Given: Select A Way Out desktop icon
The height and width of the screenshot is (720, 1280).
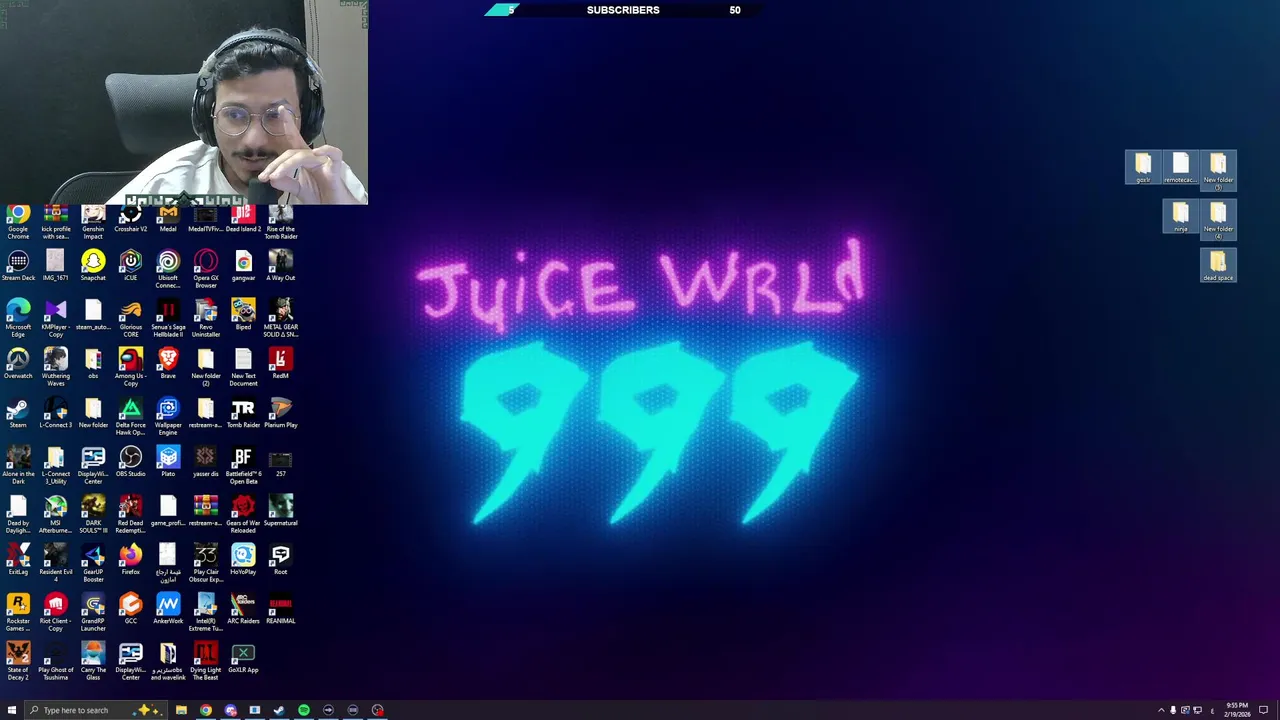Looking at the screenshot, I should tap(281, 266).
